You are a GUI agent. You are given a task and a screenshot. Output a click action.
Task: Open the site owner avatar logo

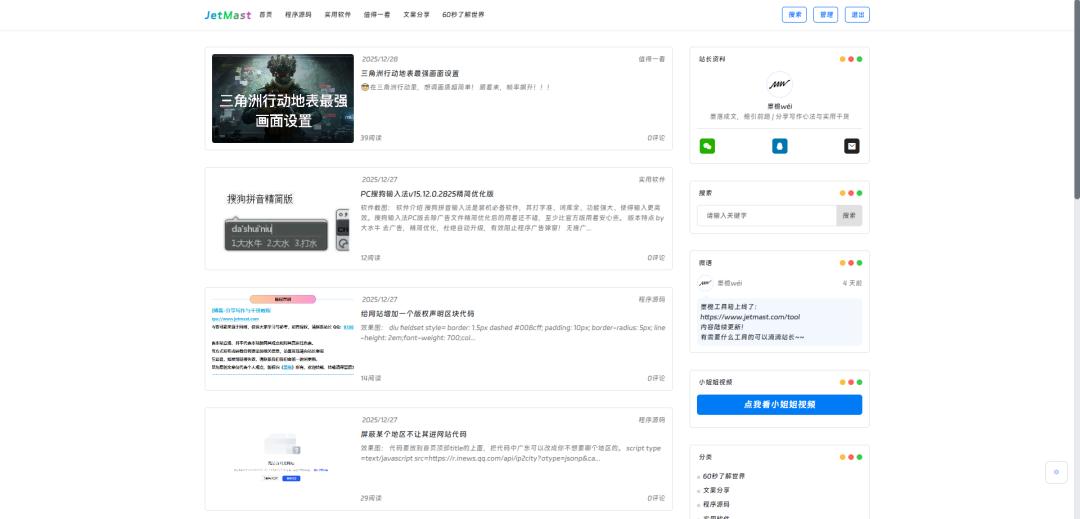click(779, 85)
